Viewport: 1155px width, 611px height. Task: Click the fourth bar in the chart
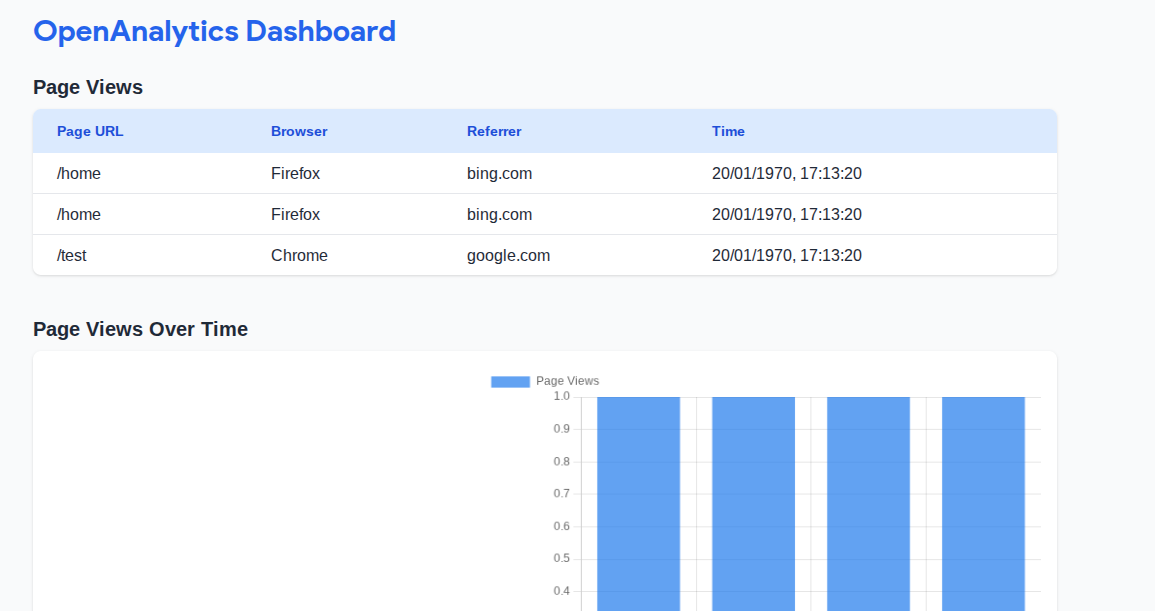pos(983,500)
